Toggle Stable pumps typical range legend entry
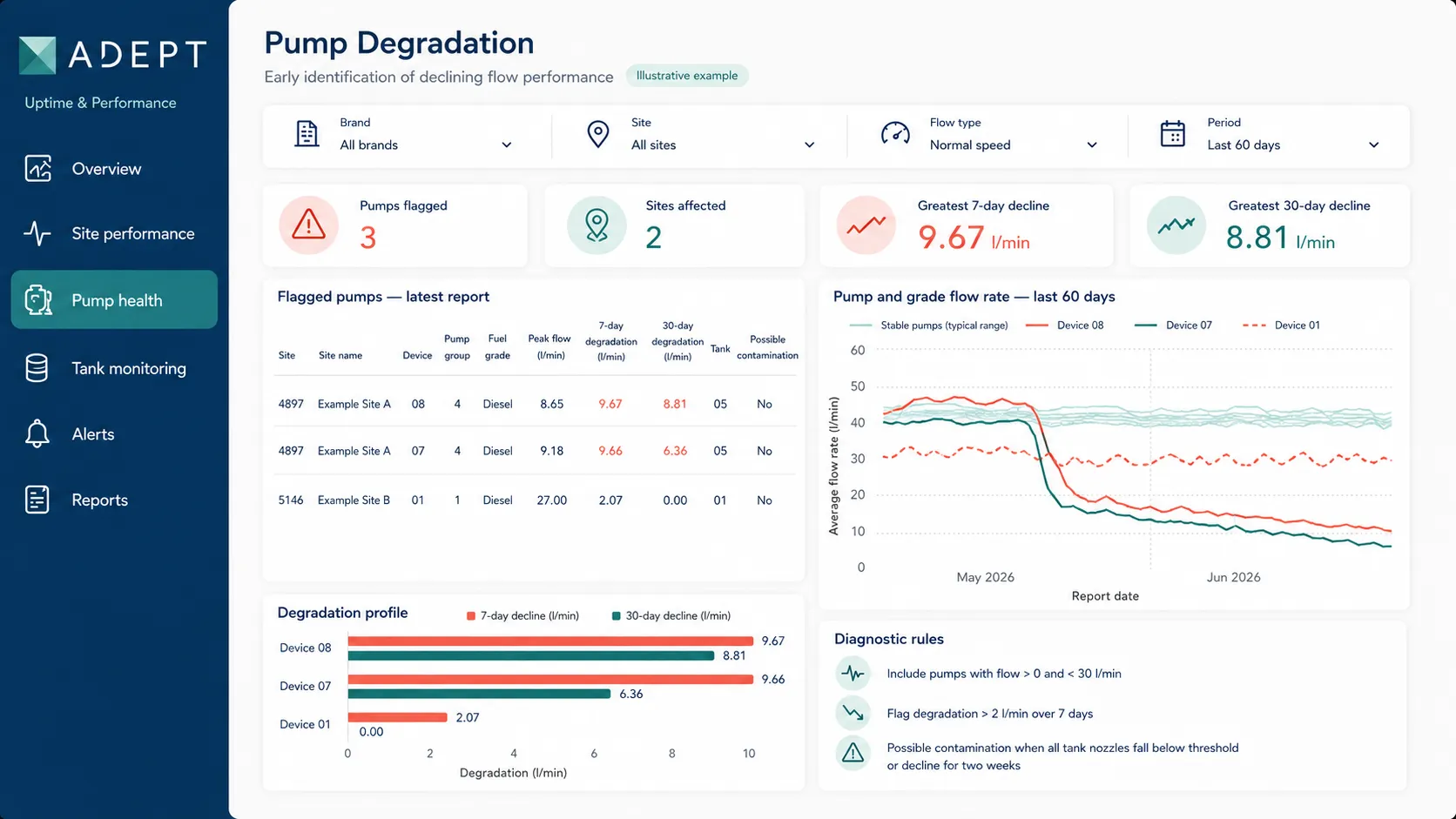This screenshot has height=819, width=1456. point(928,325)
